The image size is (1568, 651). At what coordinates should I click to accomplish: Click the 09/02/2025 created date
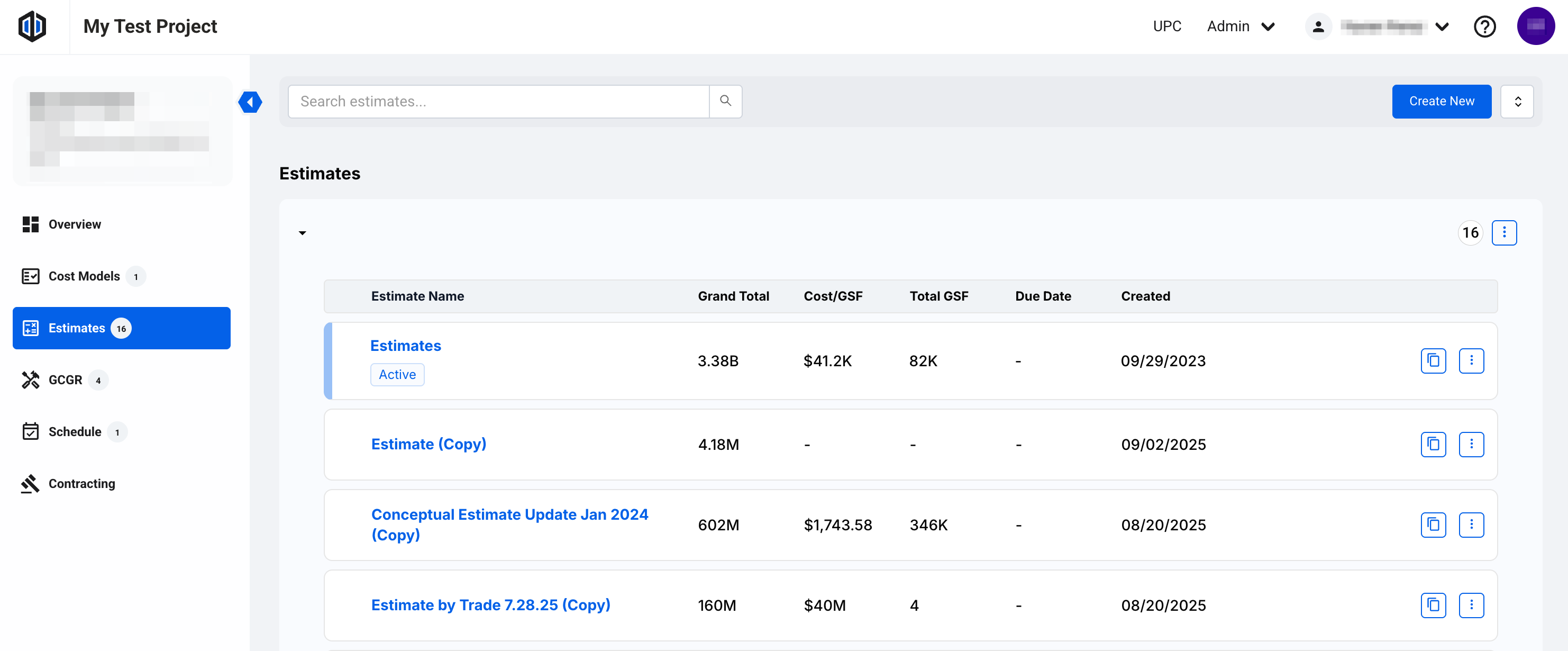[1163, 445]
